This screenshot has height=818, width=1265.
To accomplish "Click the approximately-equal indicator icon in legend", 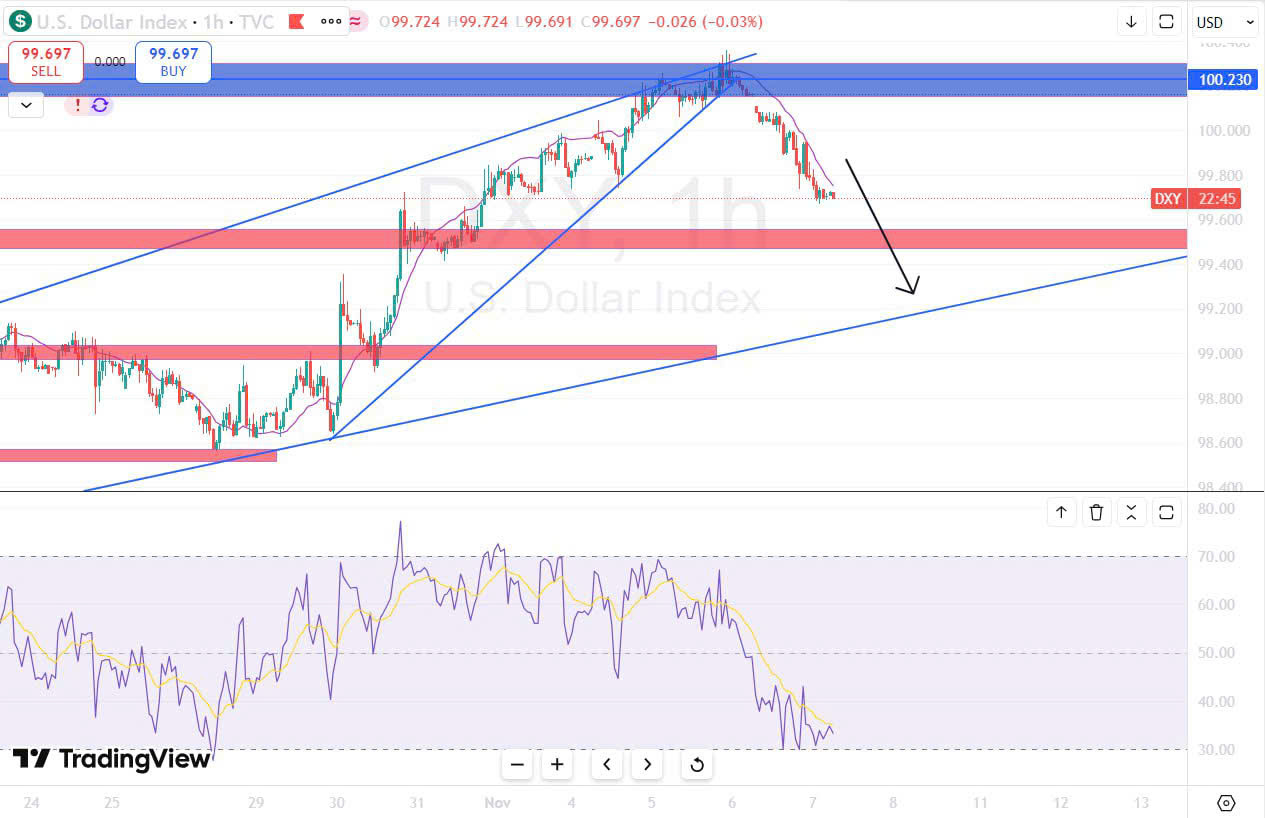I will click(357, 21).
